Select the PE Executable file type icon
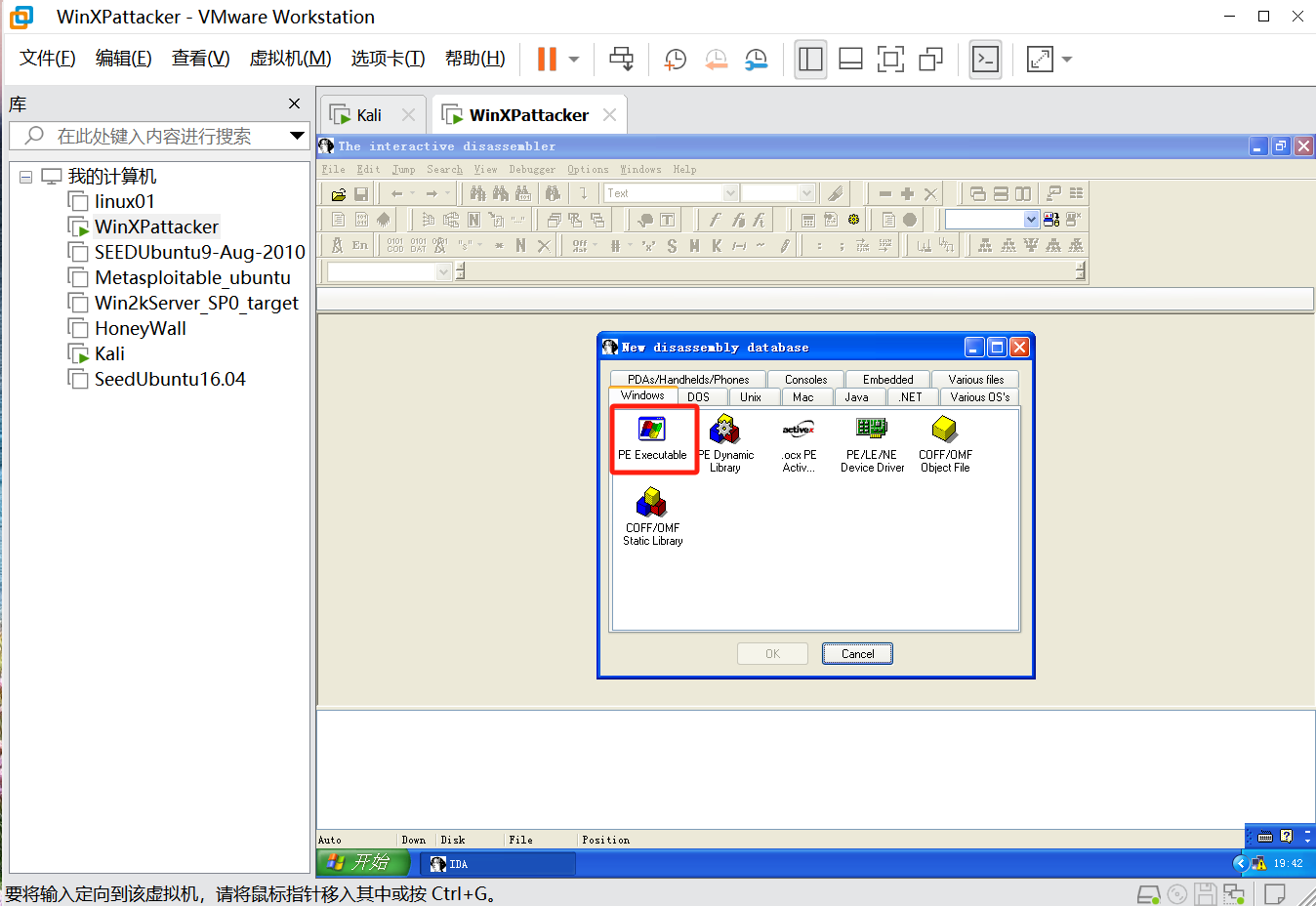 (652, 439)
